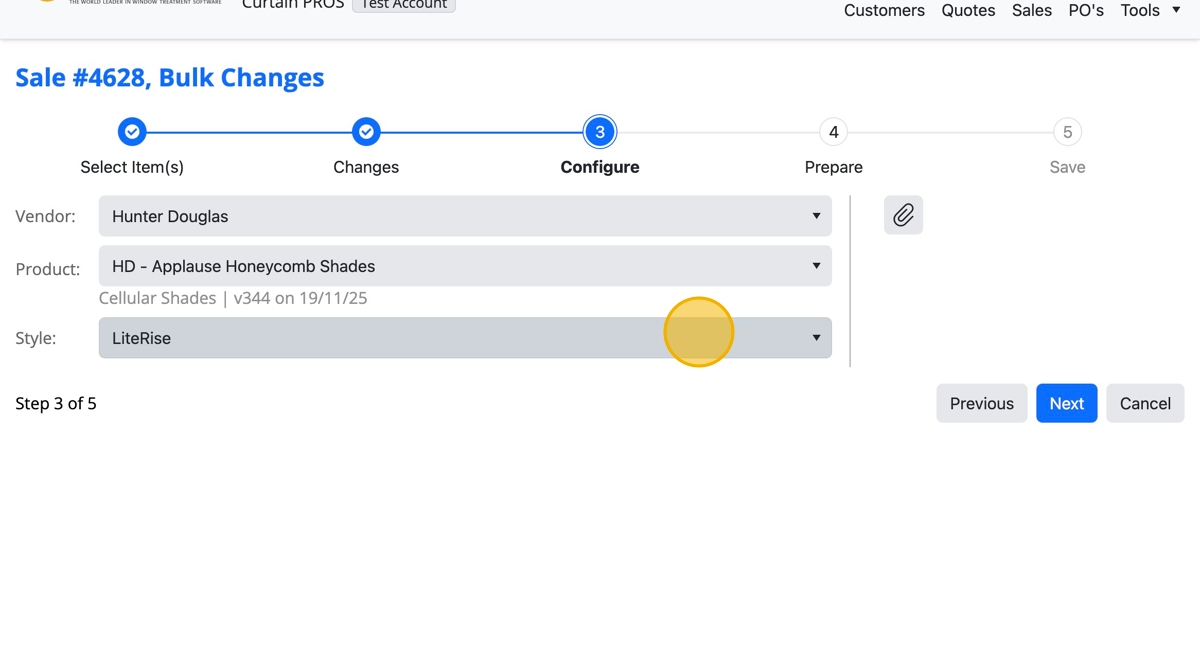Open the paperclip attachment icon
This screenshot has height=670, width=1200.
(903, 215)
